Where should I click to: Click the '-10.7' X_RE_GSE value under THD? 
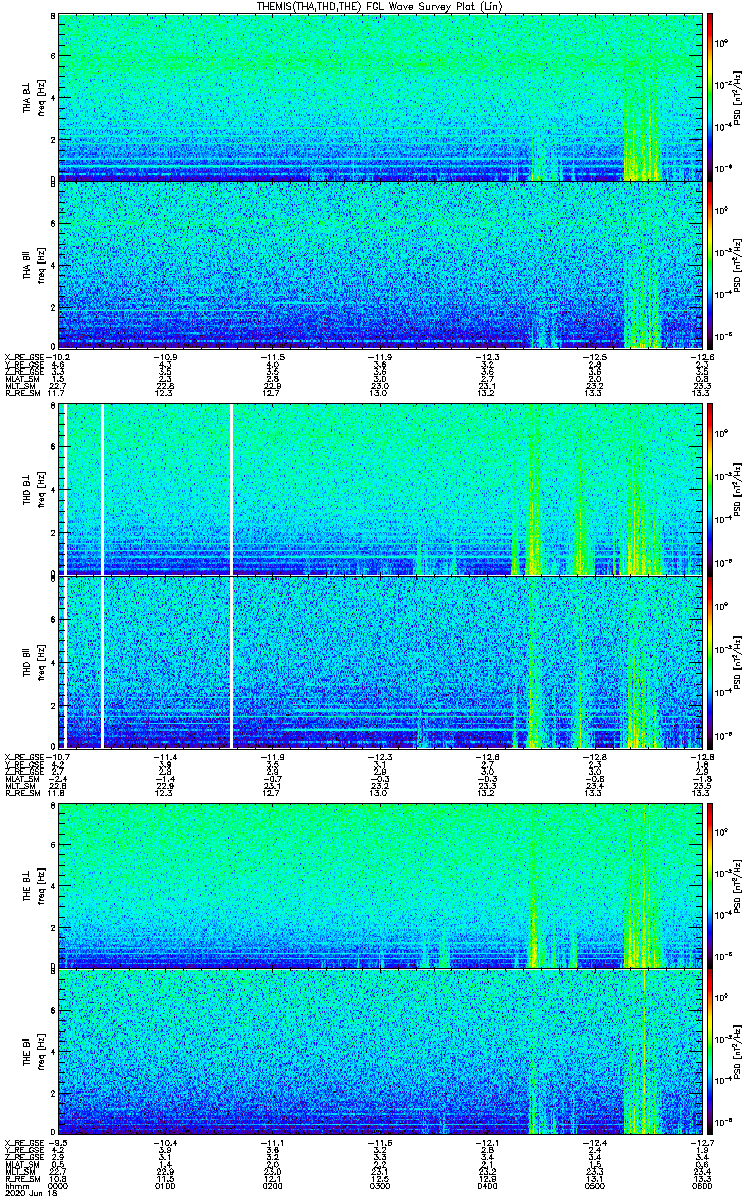click(57, 756)
